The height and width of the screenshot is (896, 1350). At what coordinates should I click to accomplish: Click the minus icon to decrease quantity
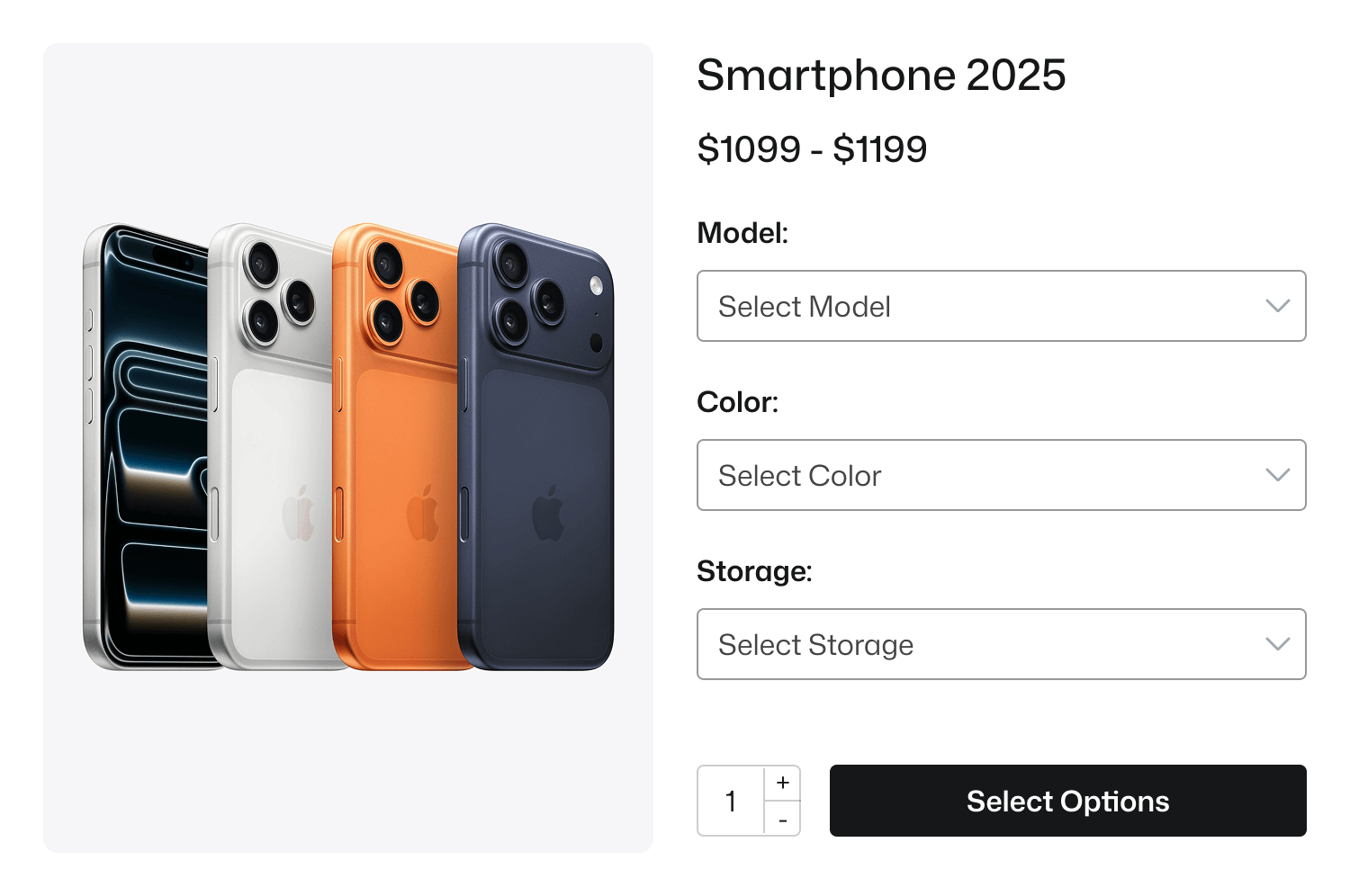(x=783, y=819)
